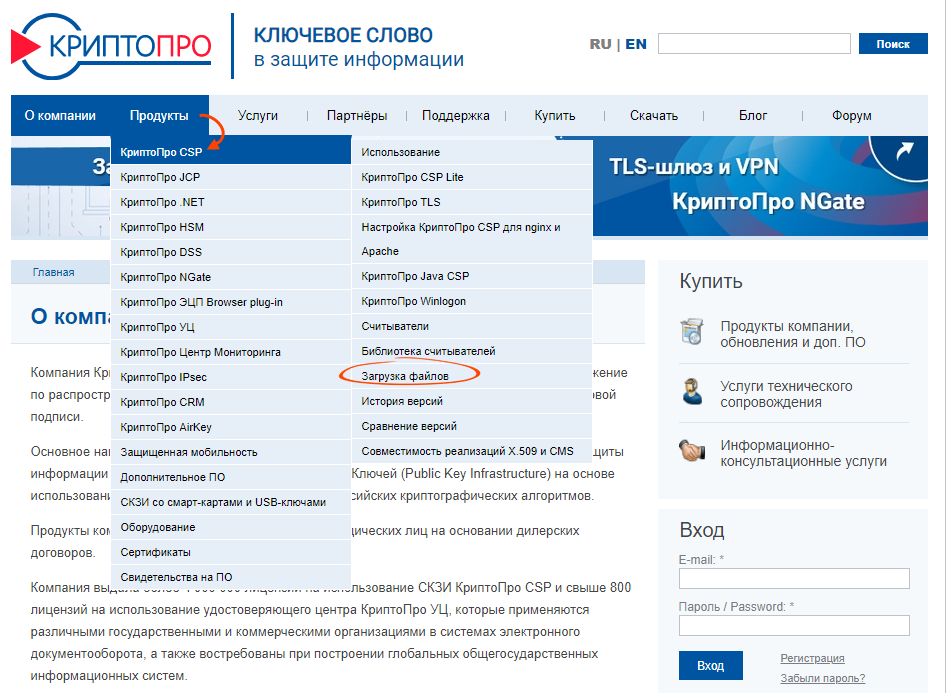
Task: Select КриптоПро JCP menu item
Action: [231, 177]
